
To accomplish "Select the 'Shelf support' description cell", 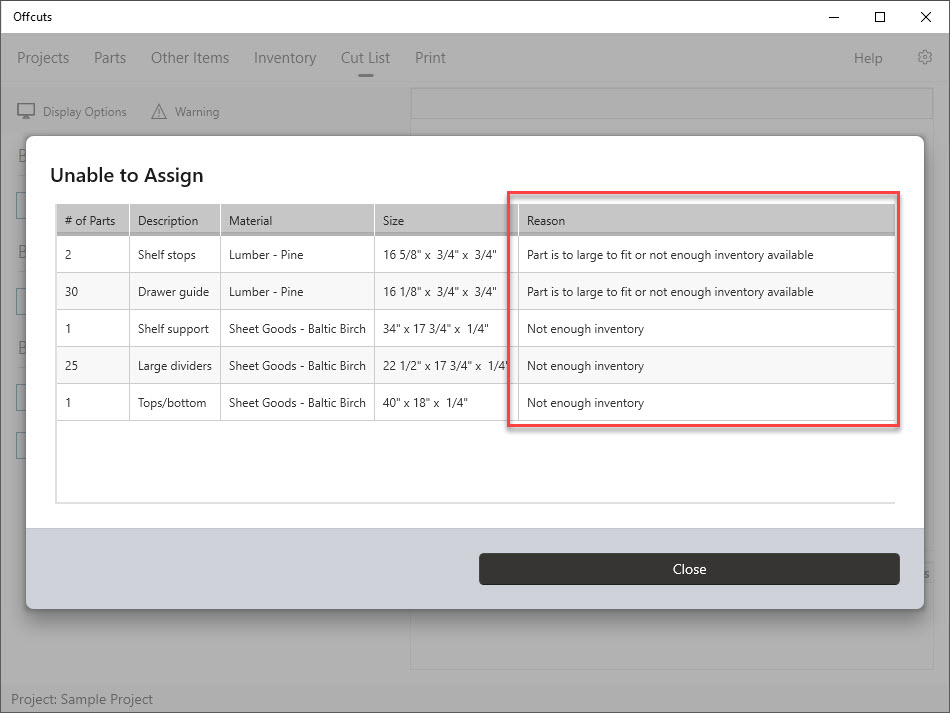I will click(x=173, y=329).
